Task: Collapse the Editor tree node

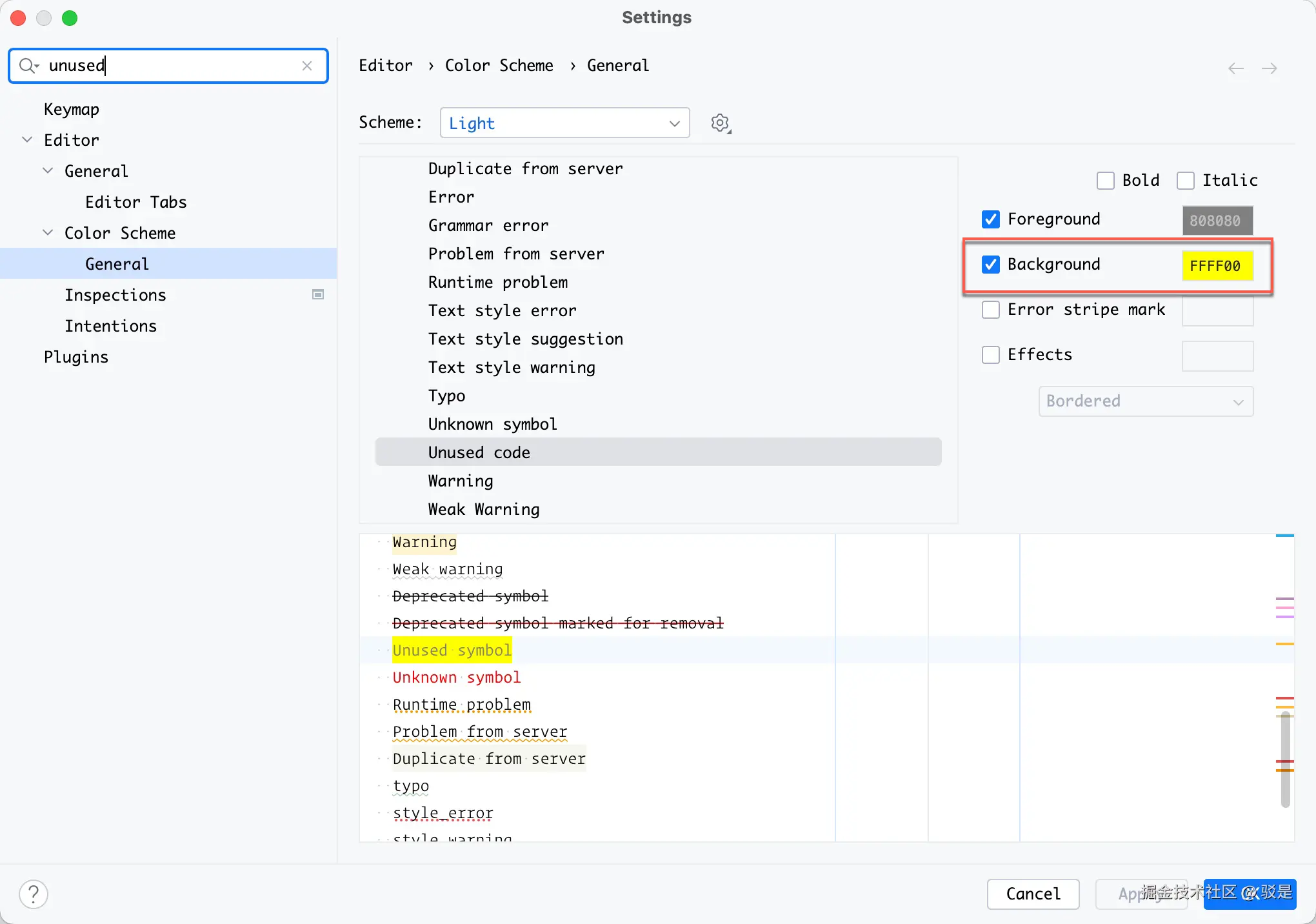Action: [27, 140]
